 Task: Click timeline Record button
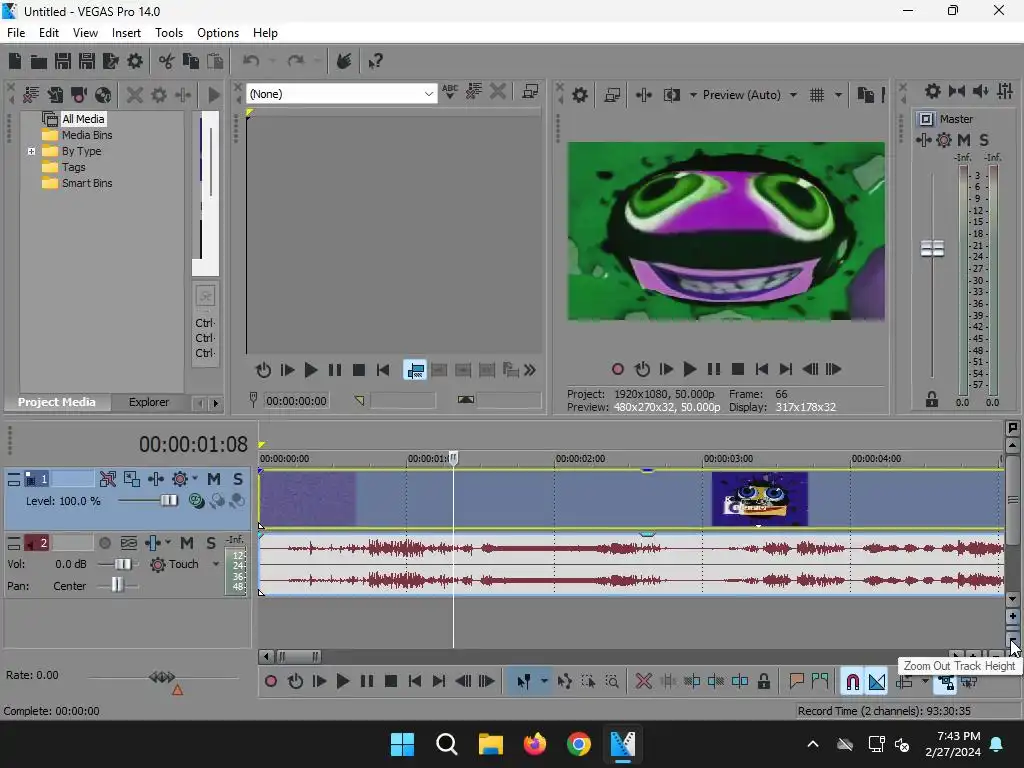(x=271, y=682)
